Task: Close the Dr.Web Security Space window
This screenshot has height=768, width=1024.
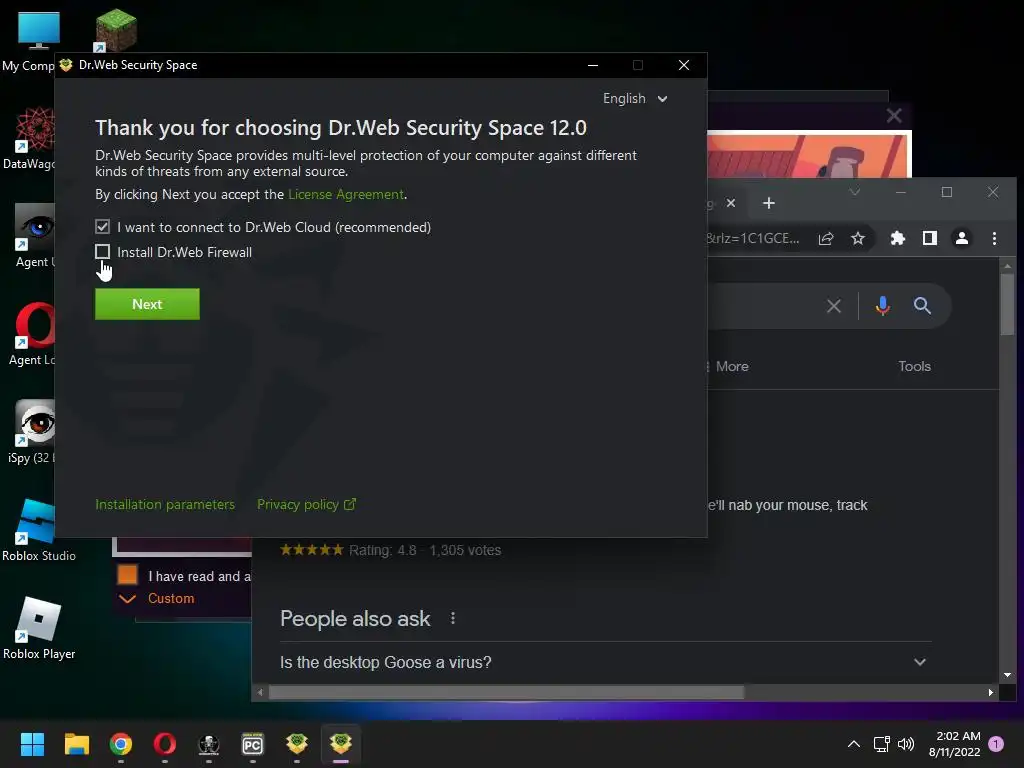Action: 684,65
